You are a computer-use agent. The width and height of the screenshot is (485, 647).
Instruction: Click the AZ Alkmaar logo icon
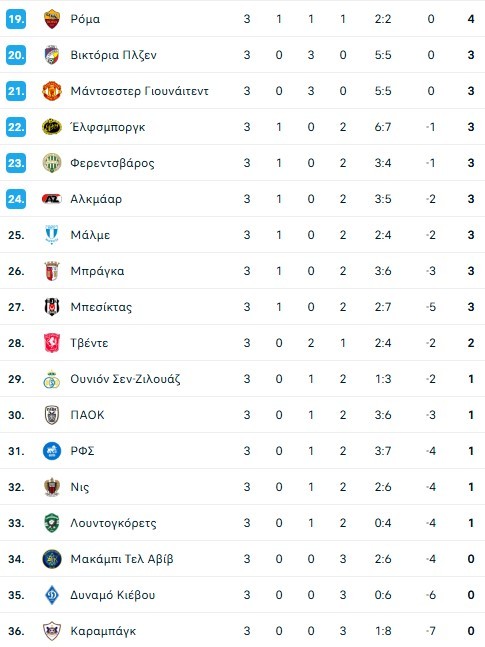(x=52, y=199)
